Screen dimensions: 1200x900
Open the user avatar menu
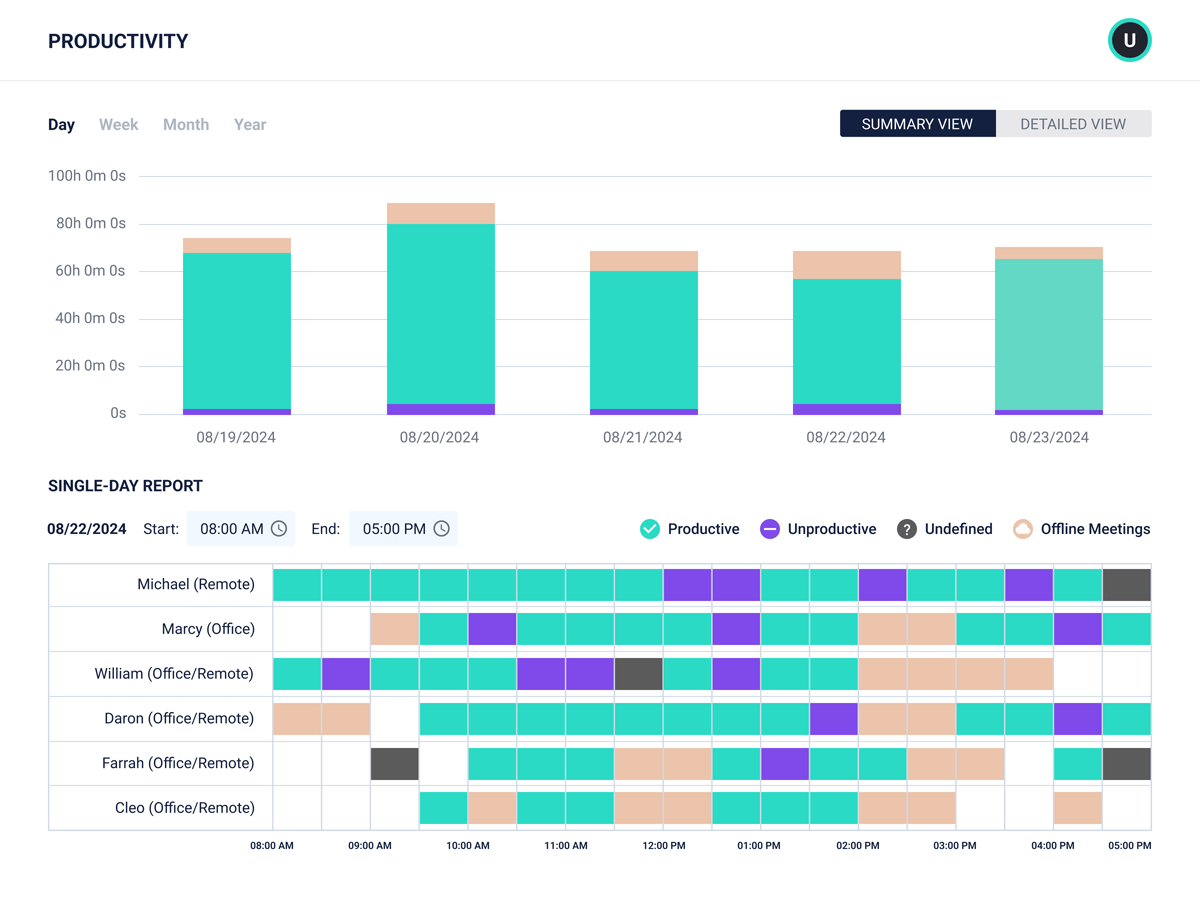(1129, 40)
